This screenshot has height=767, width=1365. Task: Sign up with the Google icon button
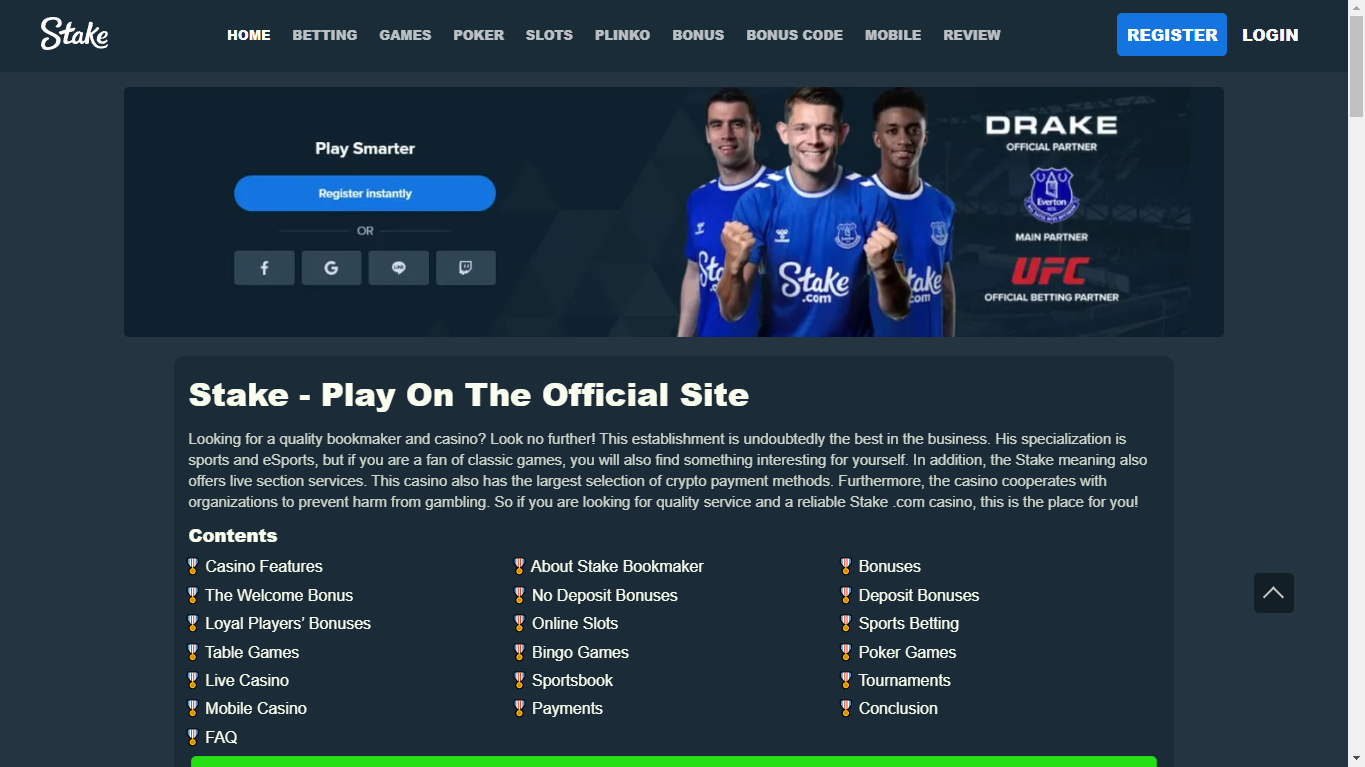tap(331, 268)
